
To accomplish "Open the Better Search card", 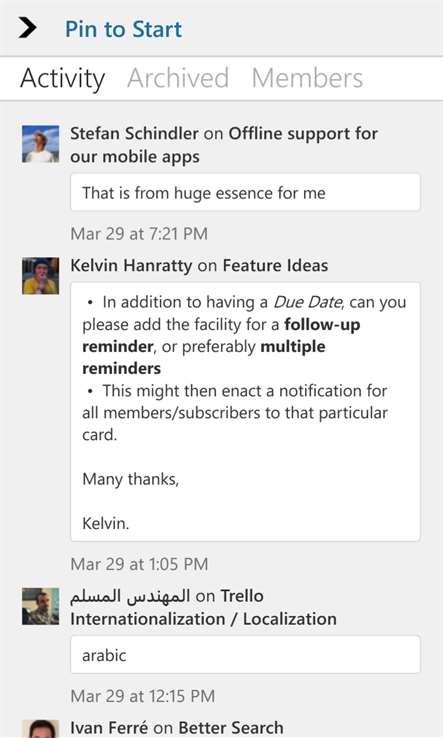I will coord(231,728).
